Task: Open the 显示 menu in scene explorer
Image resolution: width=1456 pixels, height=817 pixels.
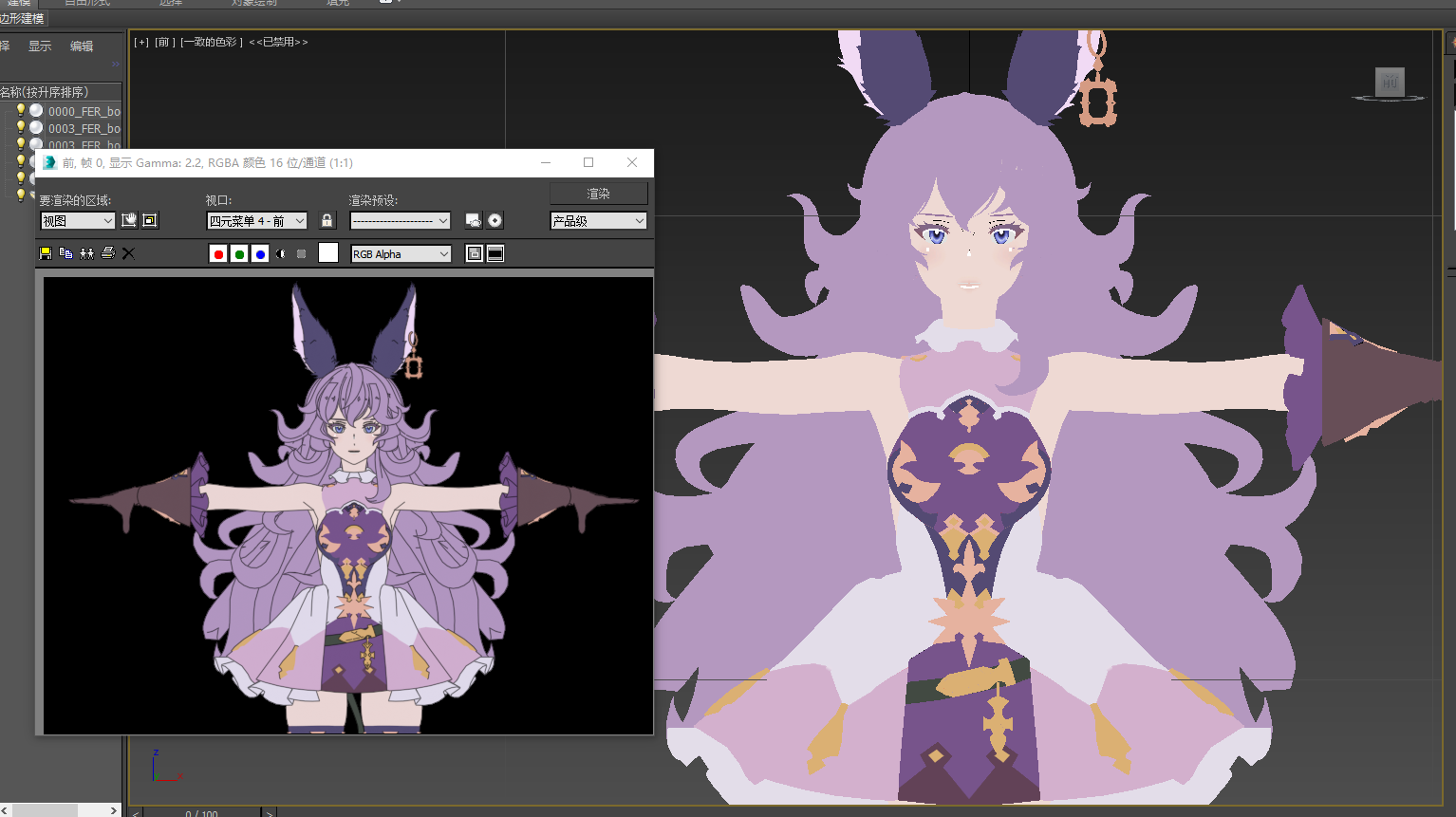Action: point(40,46)
